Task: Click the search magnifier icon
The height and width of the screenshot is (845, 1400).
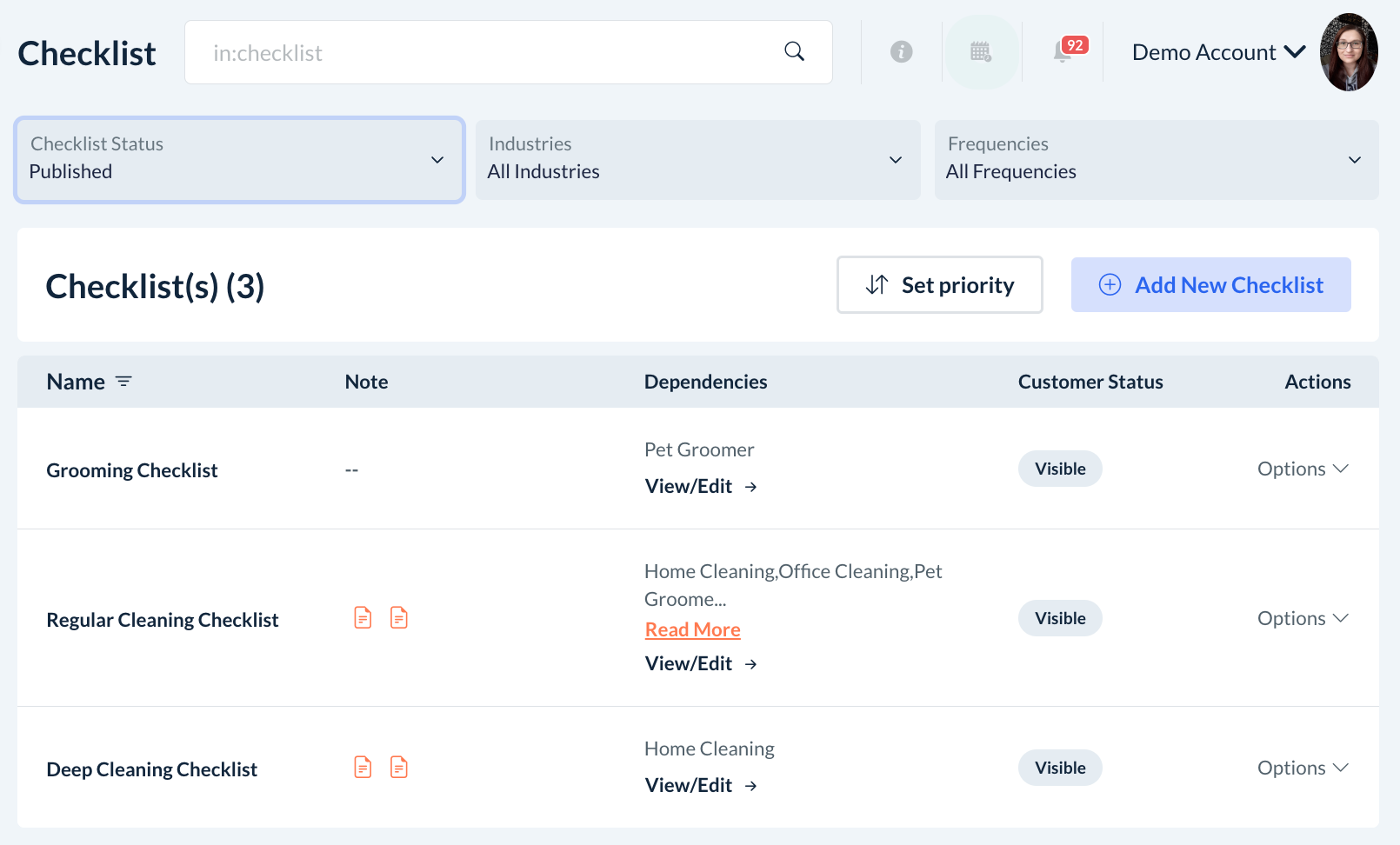Action: pos(794,51)
